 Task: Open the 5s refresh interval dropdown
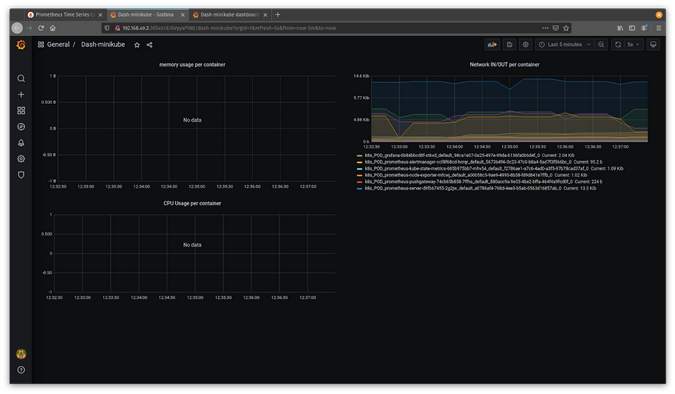coord(633,44)
